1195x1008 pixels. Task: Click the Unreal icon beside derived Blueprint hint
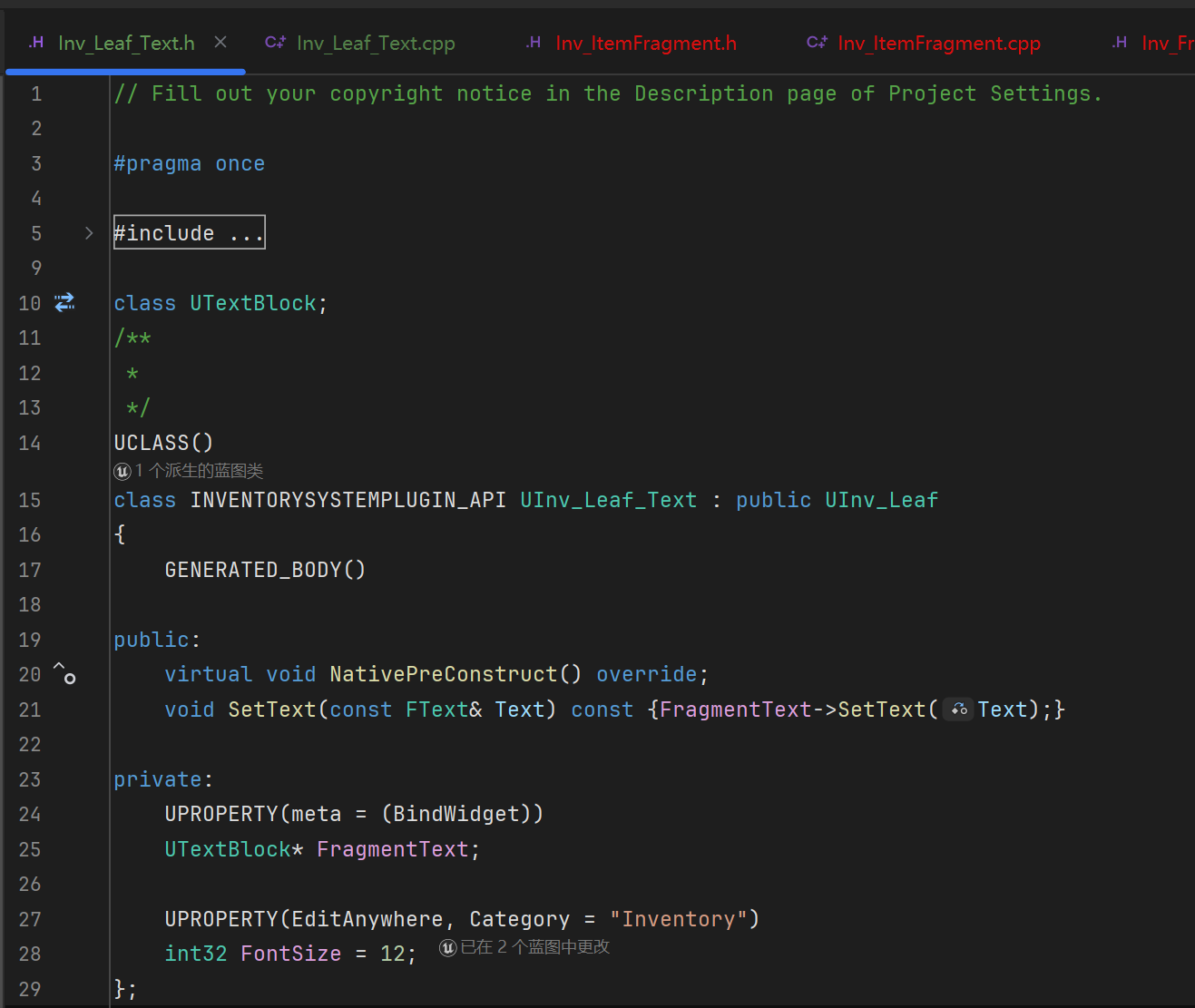122,471
